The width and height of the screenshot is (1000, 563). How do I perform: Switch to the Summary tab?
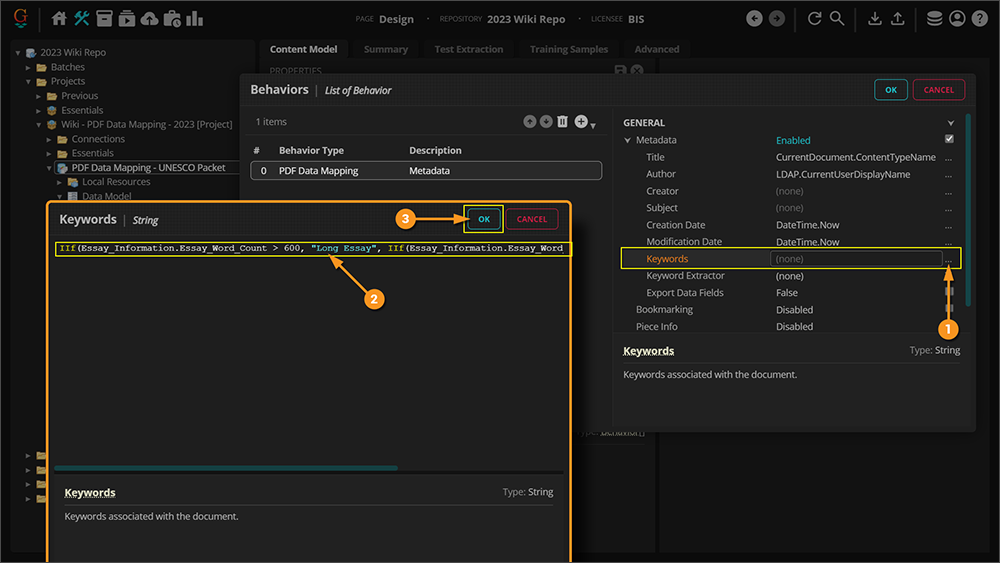click(385, 49)
